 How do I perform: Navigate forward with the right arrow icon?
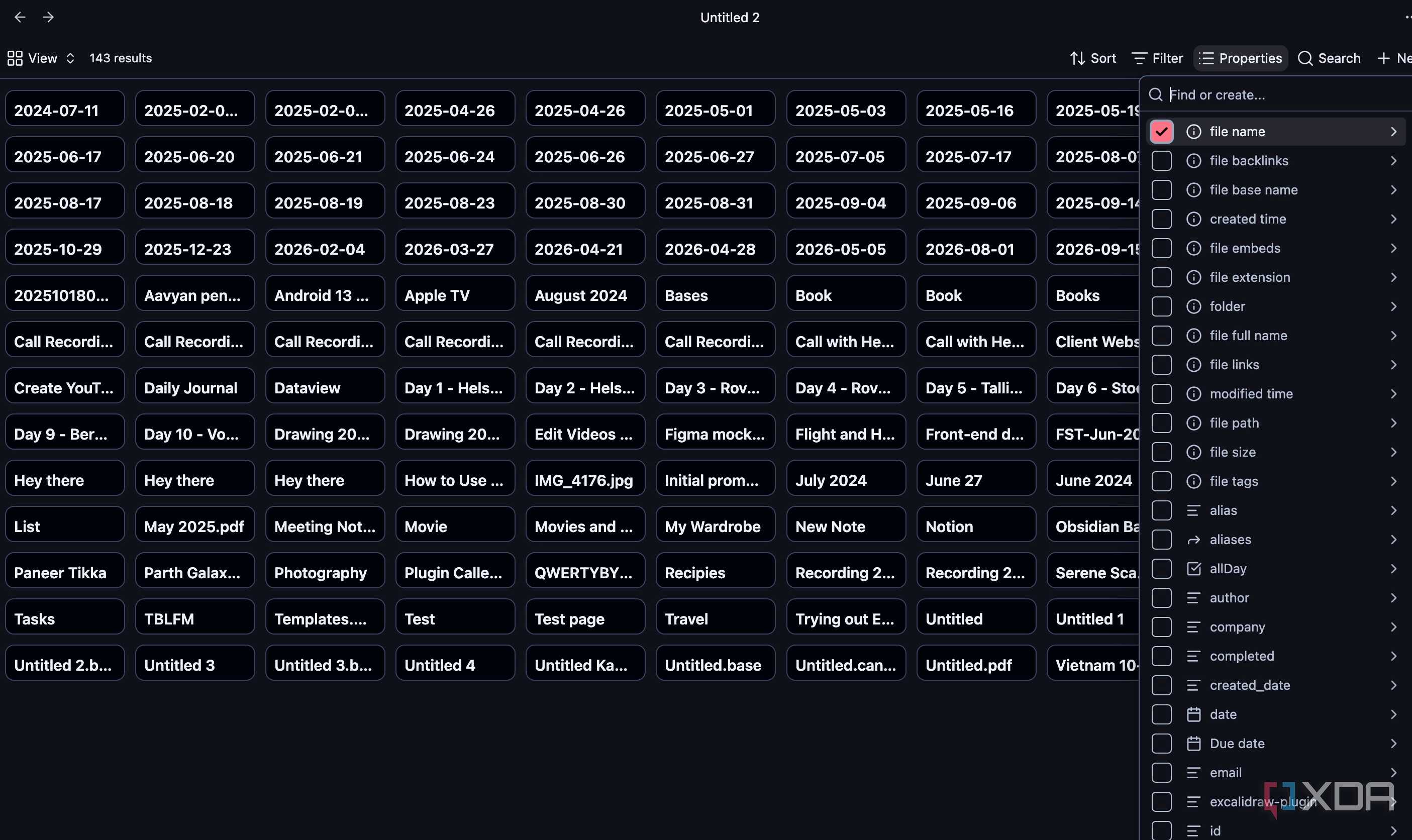pyautogui.click(x=48, y=17)
